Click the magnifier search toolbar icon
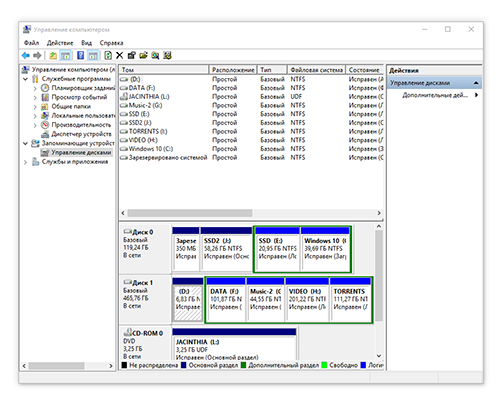 point(155,55)
